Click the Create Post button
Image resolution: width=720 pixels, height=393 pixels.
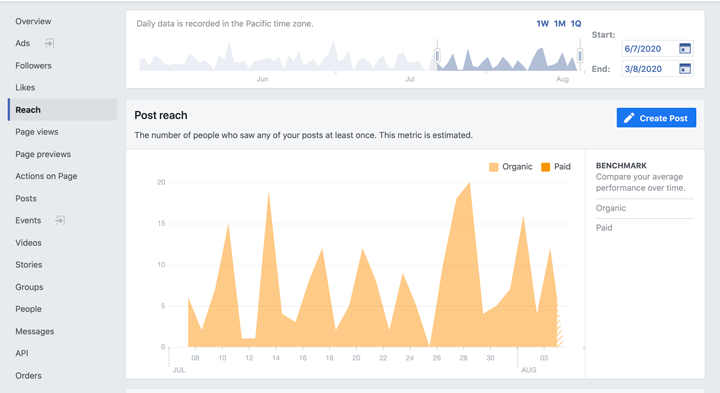point(656,118)
